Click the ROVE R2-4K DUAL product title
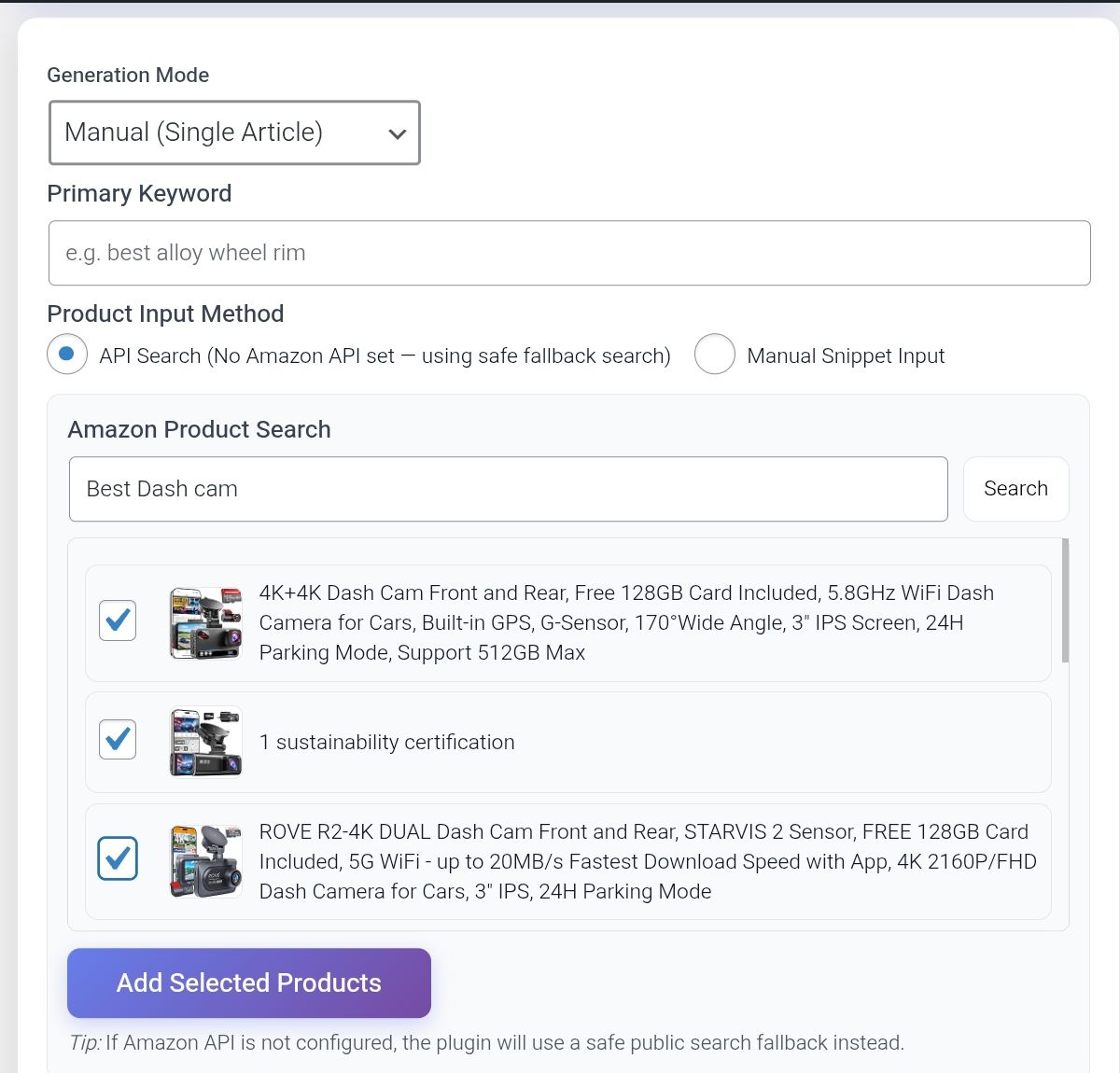This screenshot has width=1120, height=1073. coord(646,861)
